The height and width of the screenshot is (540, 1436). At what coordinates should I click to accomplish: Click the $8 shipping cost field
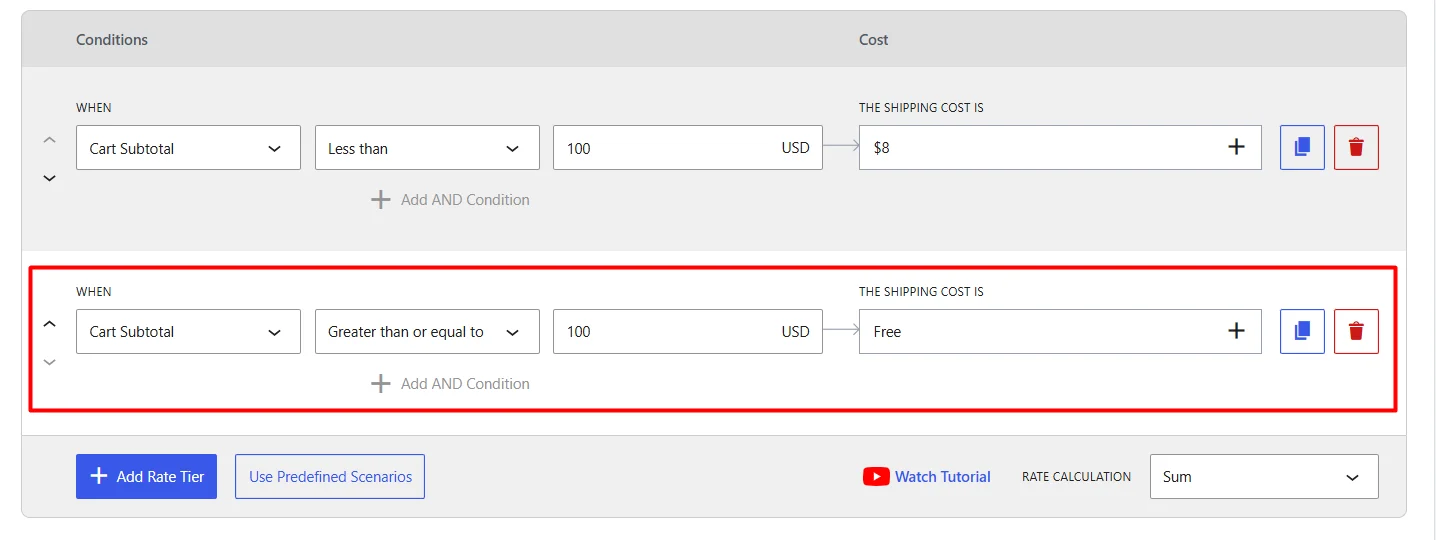click(x=1060, y=148)
